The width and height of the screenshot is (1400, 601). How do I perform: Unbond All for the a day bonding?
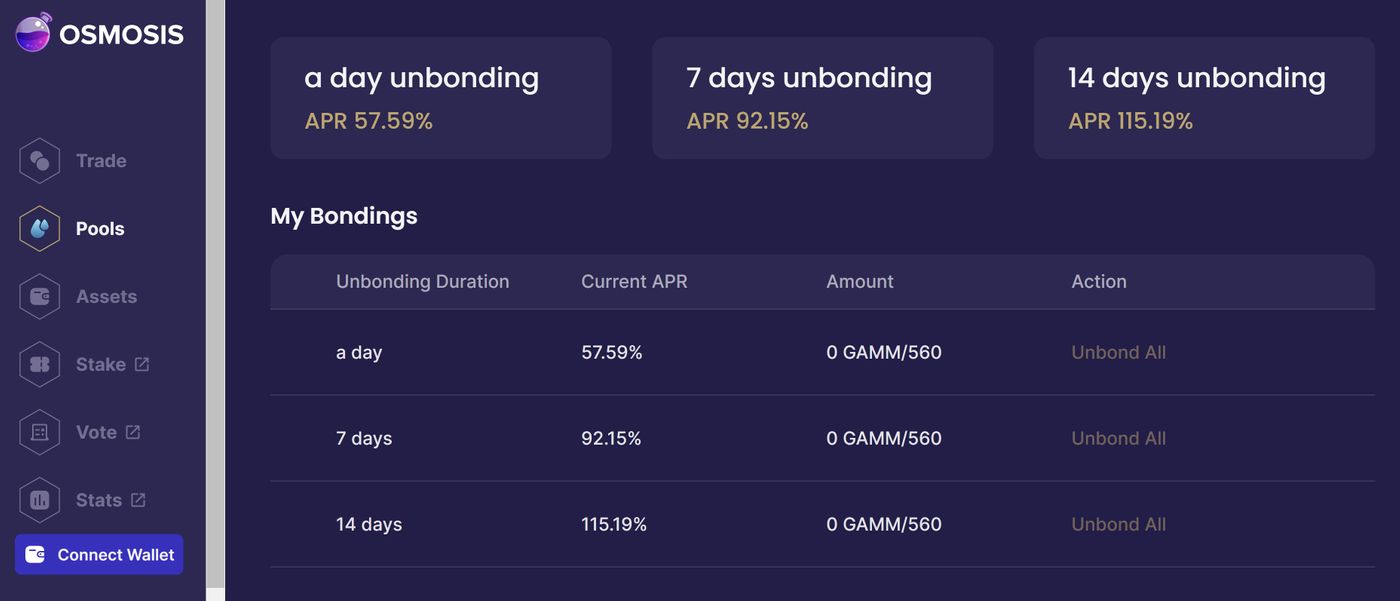click(x=1119, y=352)
